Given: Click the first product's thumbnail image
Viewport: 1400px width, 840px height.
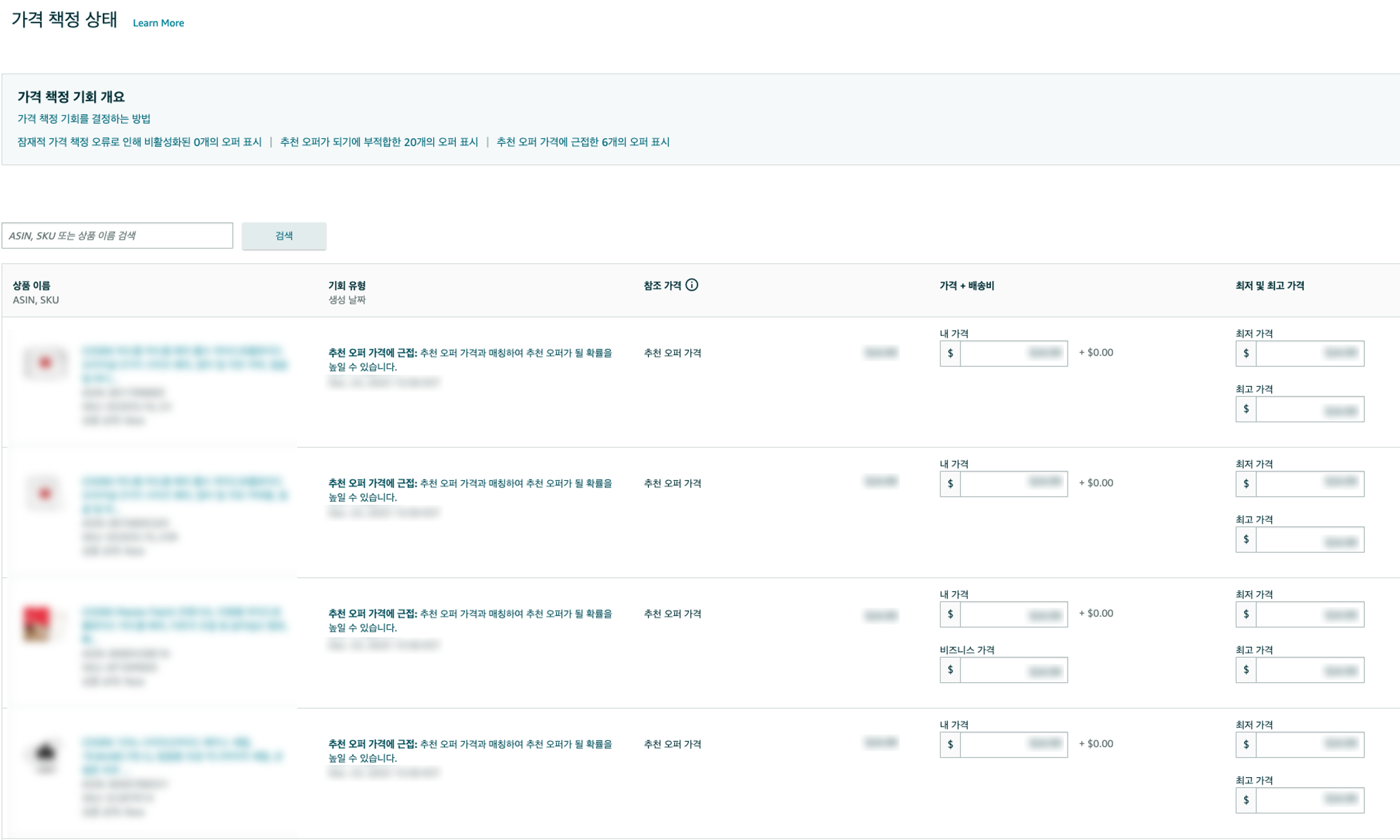Looking at the screenshot, I should pyautogui.click(x=45, y=362).
